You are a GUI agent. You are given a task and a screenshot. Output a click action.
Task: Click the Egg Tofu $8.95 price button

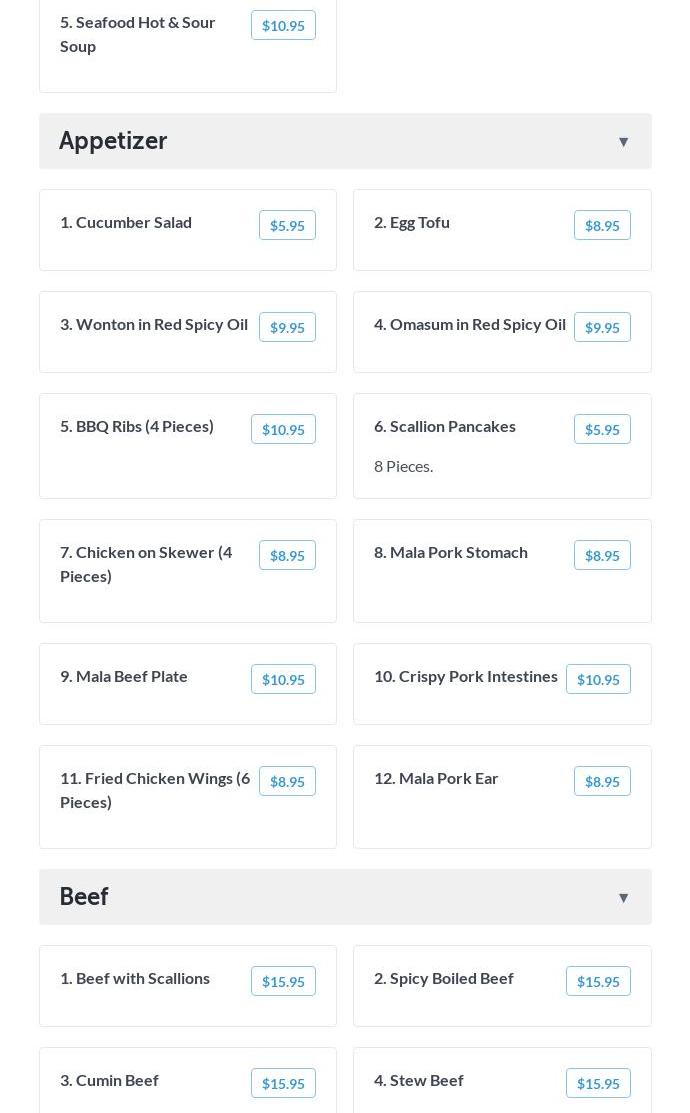point(602,226)
